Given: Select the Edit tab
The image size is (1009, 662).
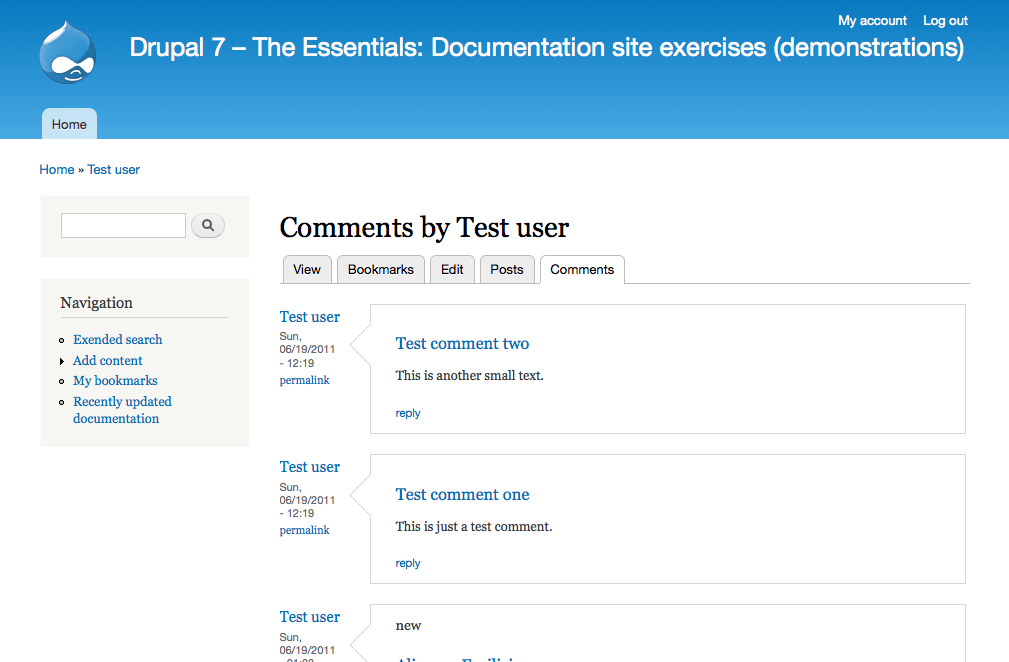Looking at the screenshot, I should pos(452,269).
